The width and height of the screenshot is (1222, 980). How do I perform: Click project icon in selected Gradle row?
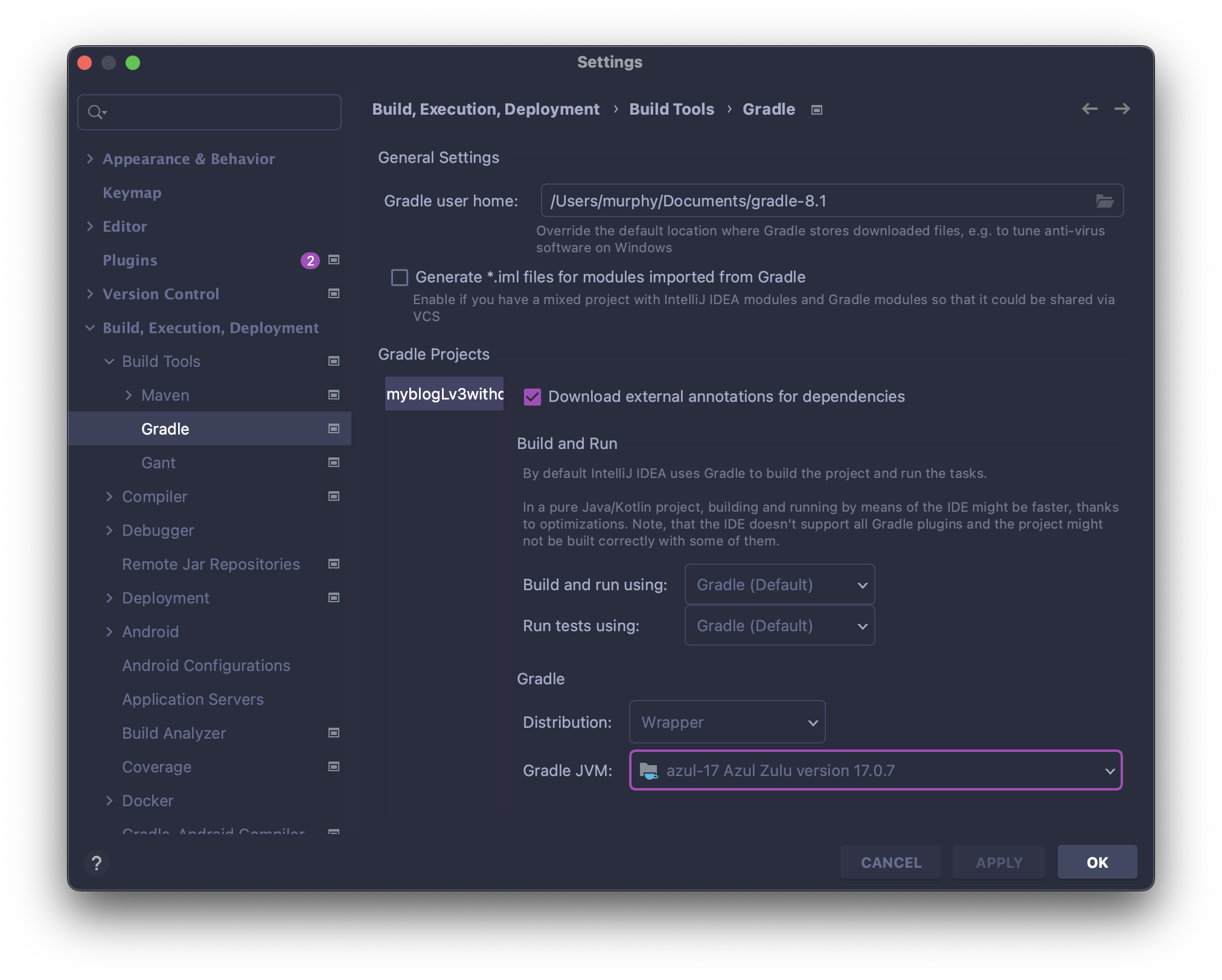coord(333,428)
